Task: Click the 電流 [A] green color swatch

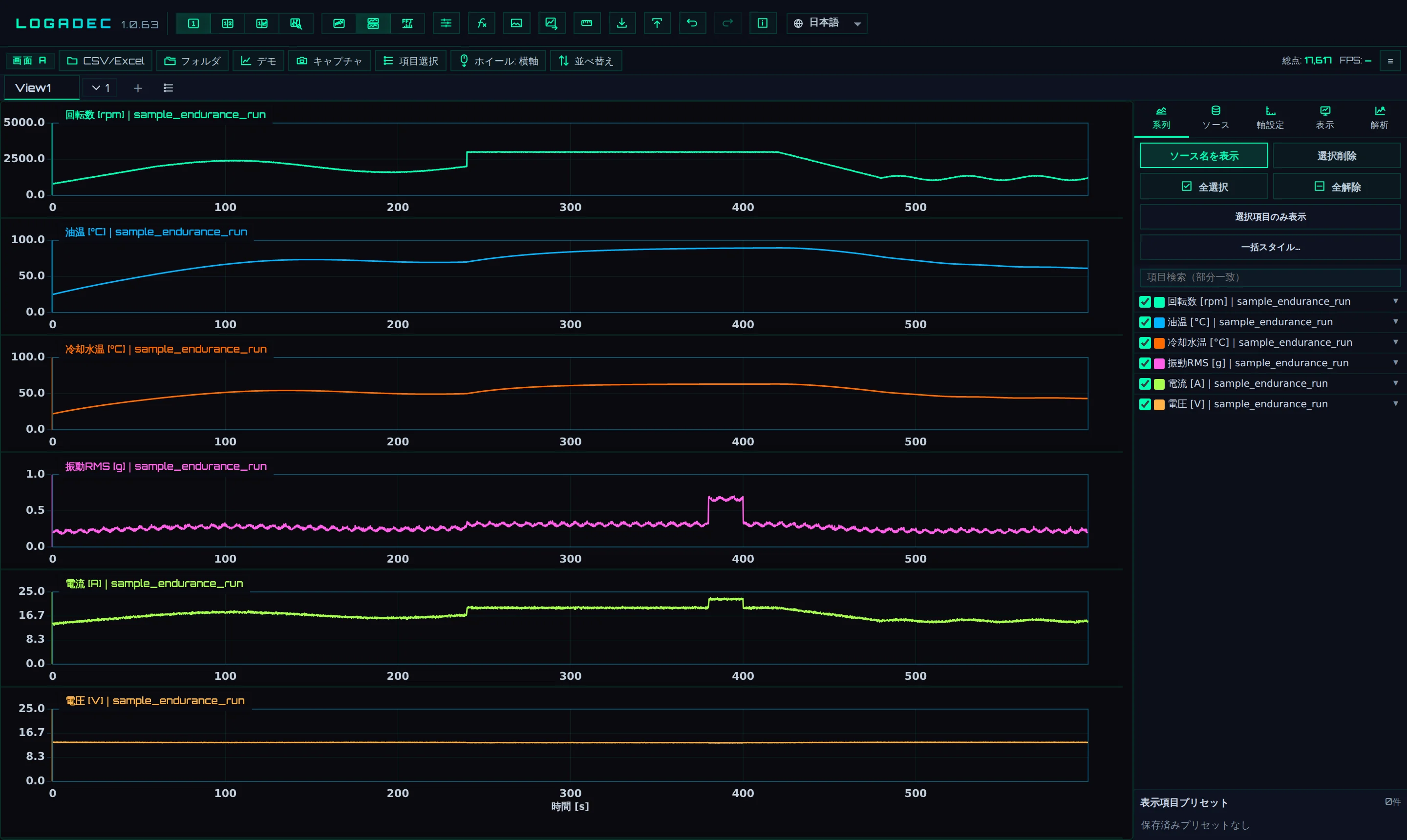Action: (1159, 384)
